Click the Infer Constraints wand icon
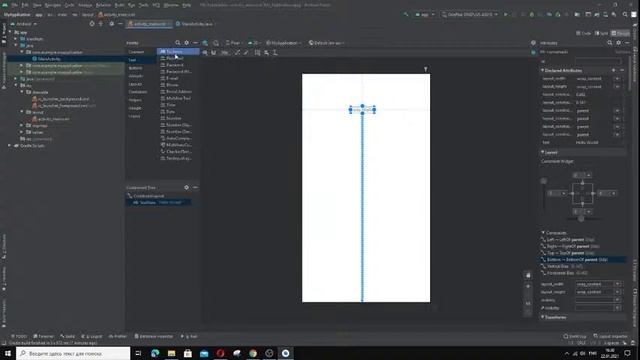This screenshot has height=360, width=640. pyautogui.click(x=246, y=53)
